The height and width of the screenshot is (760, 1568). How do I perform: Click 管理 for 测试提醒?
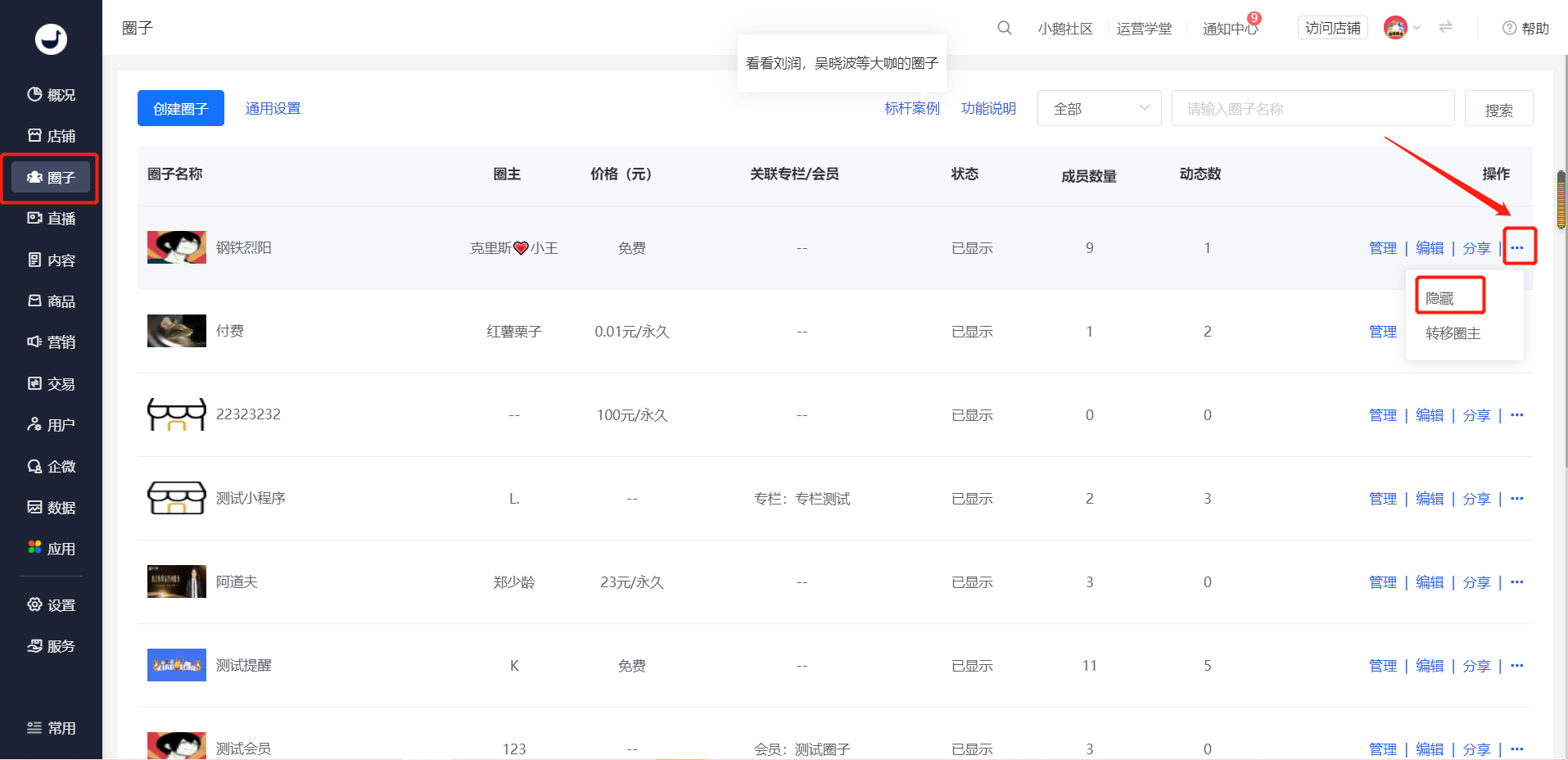pyautogui.click(x=1383, y=666)
